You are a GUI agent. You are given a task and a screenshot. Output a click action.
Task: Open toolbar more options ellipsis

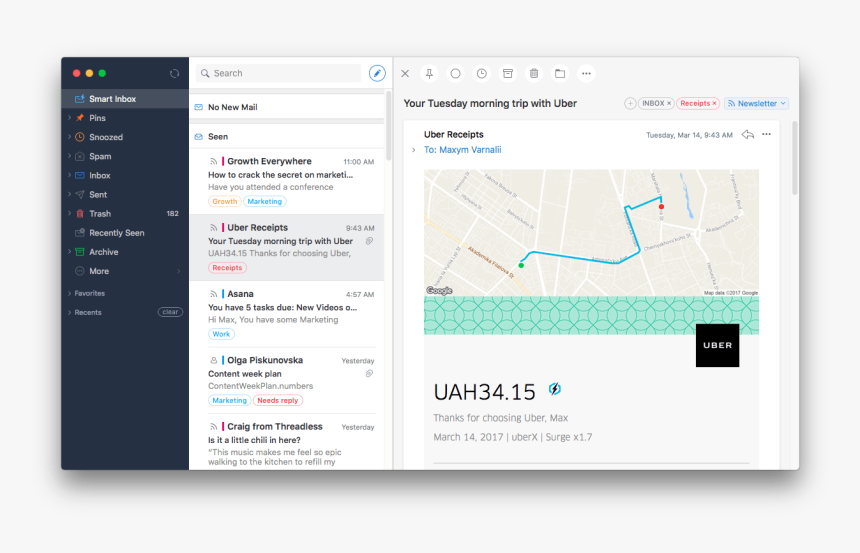[586, 73]
